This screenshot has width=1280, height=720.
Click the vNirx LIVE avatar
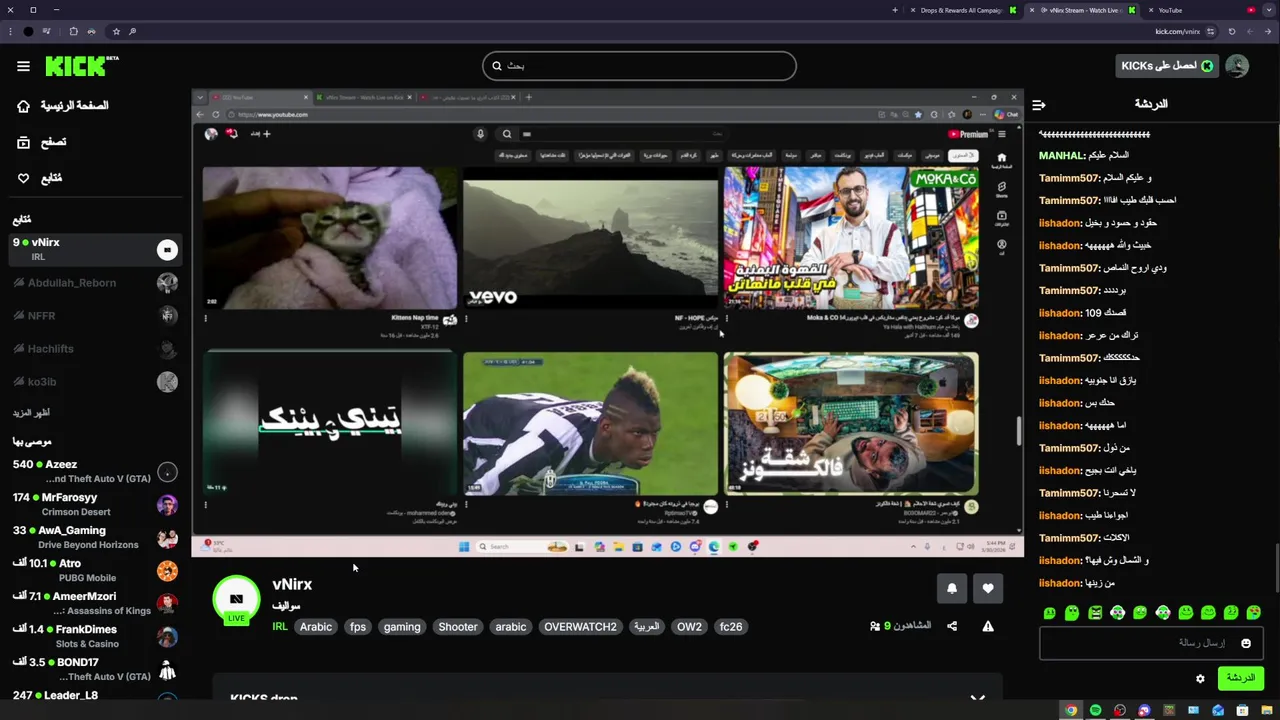(x=236, y=600)
